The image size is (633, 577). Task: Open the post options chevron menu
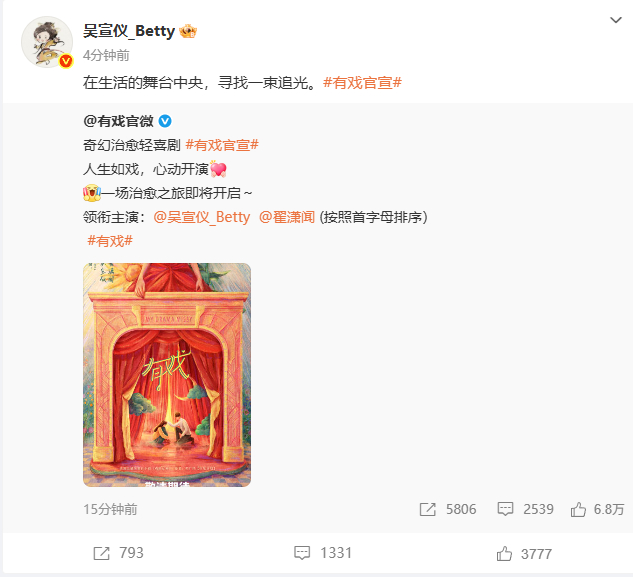click(x=615, y=20)
